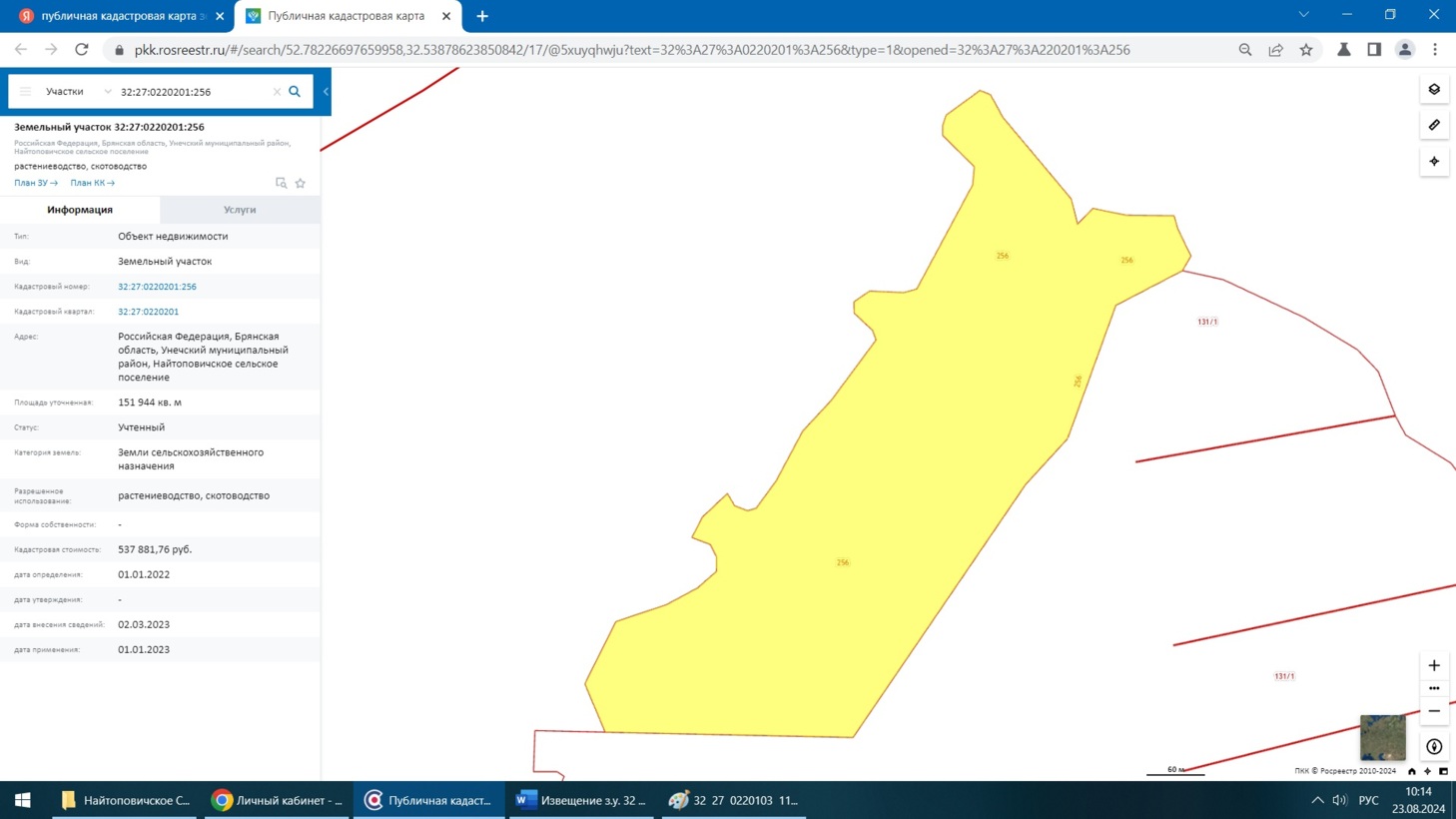Switch to the Услуги tab
The height and width of the screenshot is (819, 1456).
240,210
